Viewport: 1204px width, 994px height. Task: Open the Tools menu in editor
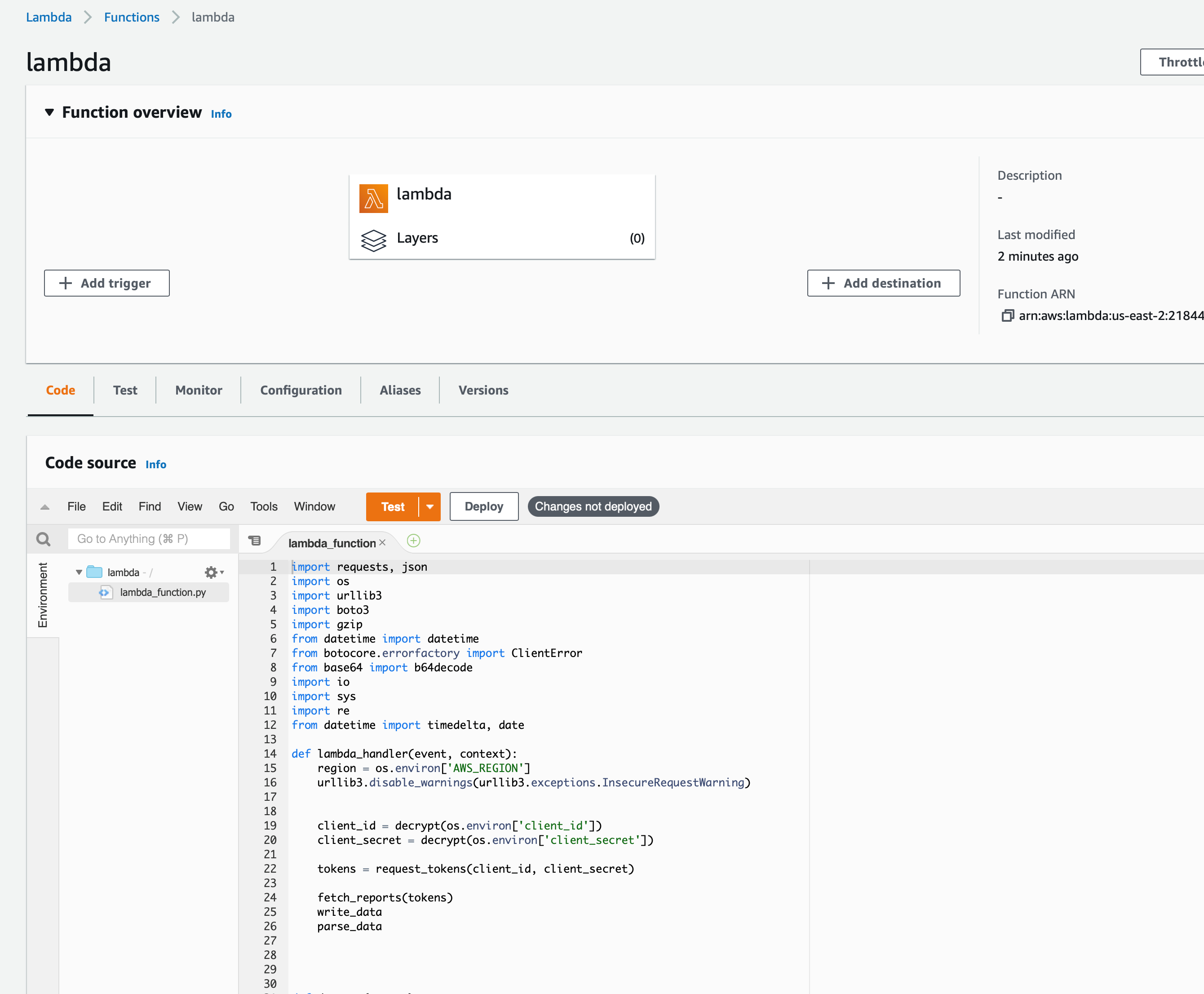[263, 506]
